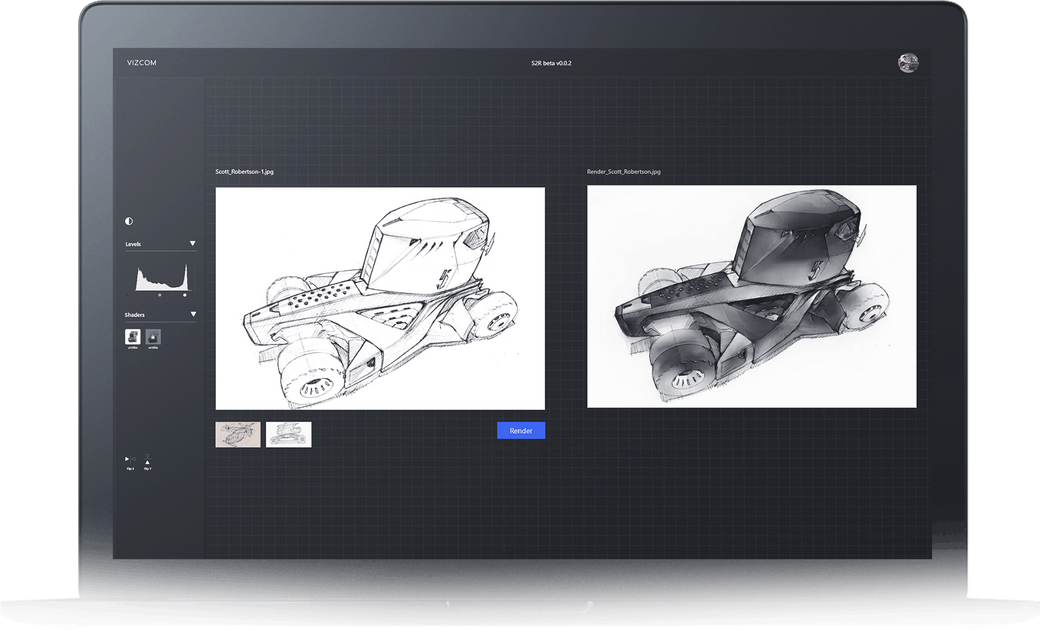Select the midtone handle below the Levels histogram
The image size is (1040, 630).
click(160, 293)
